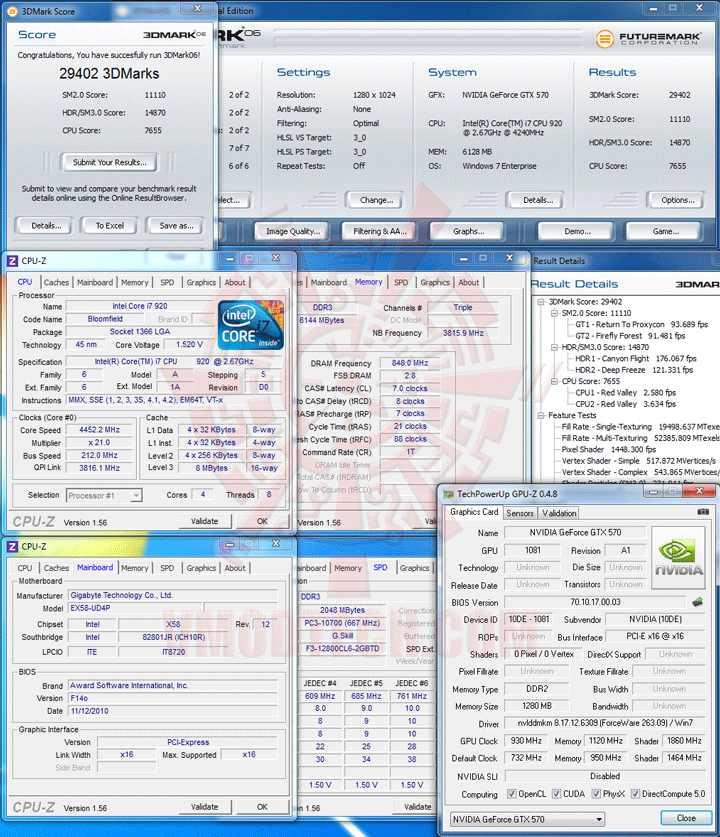The image size is (720, 837).
Task: Open Memory tab in bottom CPU-Z window
Action: click(x=134, y=568)
